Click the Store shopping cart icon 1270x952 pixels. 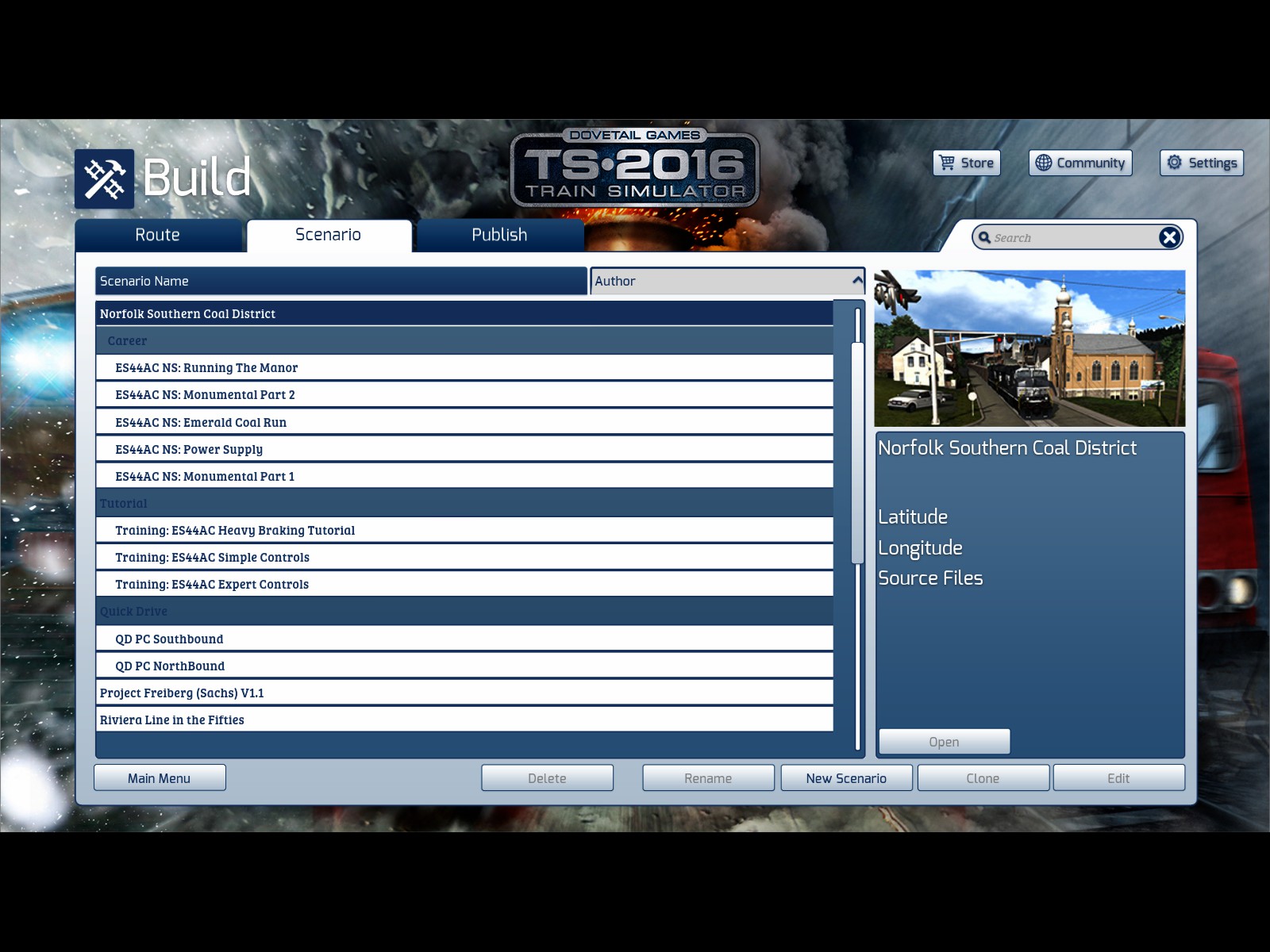click(947, 163)
